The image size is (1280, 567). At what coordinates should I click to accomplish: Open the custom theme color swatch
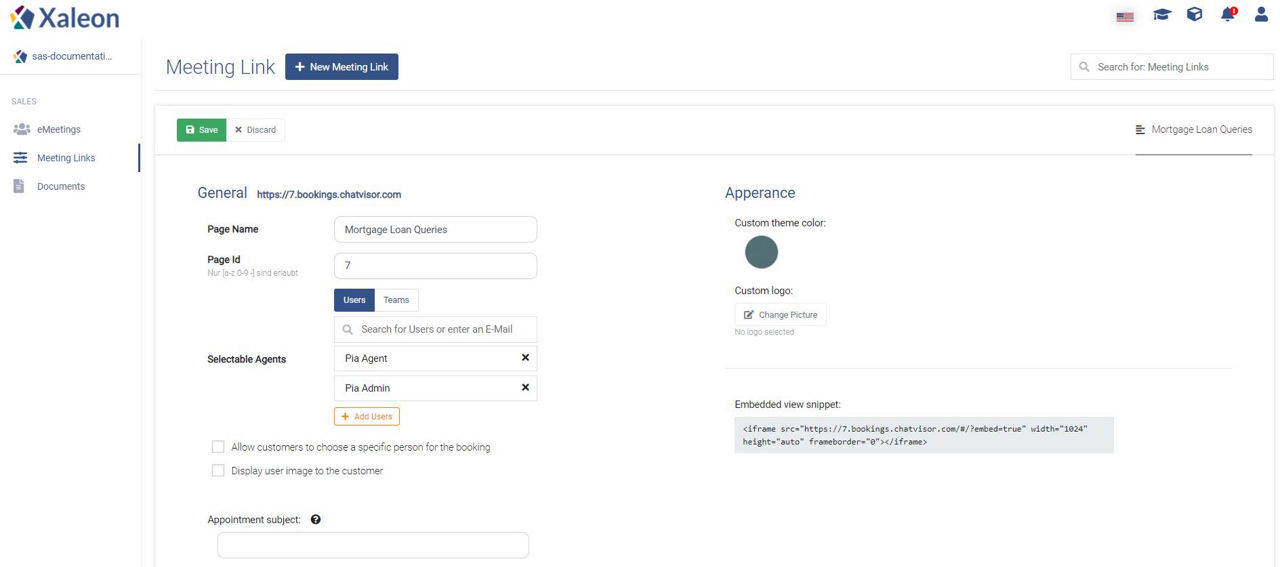click(761, 252)
